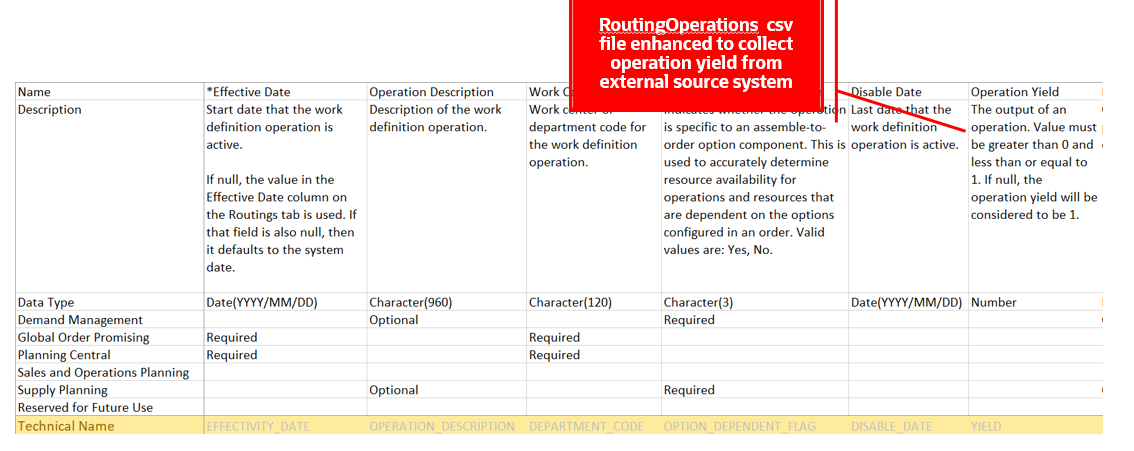Click the 'YIELD' technical name cell
This screenshot has height=451, width=1134.
tap(1035, 426)
